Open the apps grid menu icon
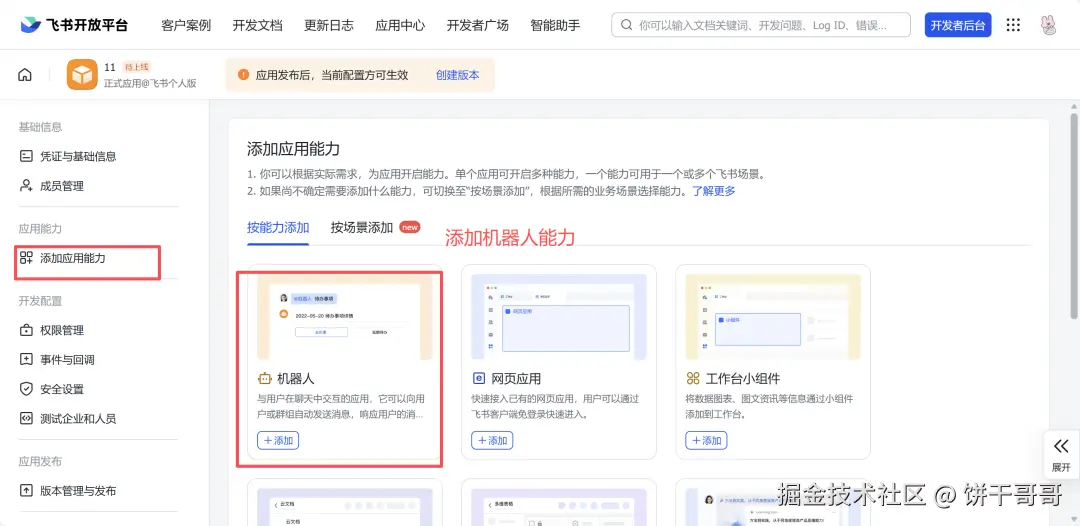Image resolution: width=1080 pixels, height=526 pixels. pyautogui.click(x=1013, y=25)
